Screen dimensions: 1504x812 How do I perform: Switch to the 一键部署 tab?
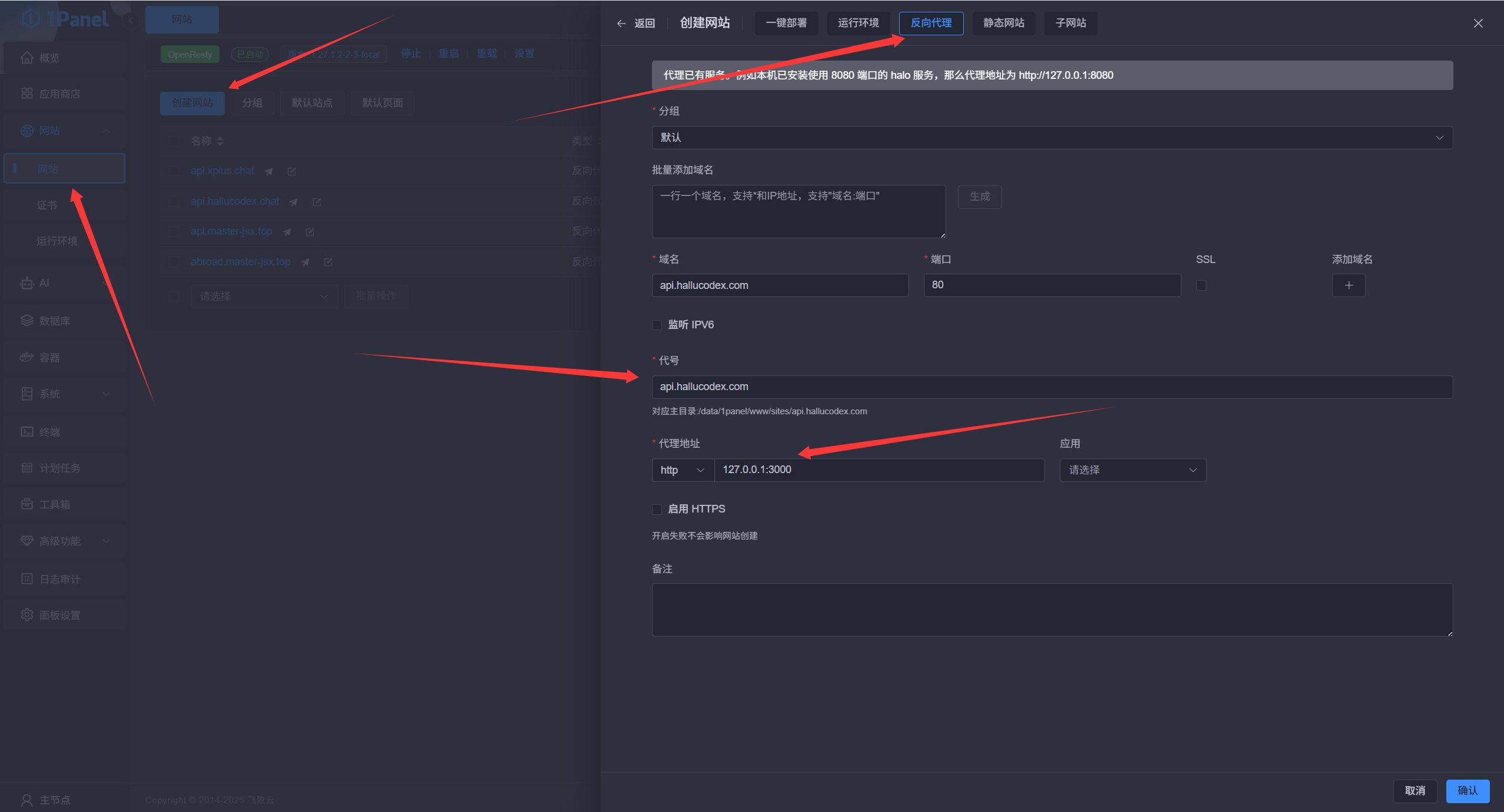pos(786,23)
